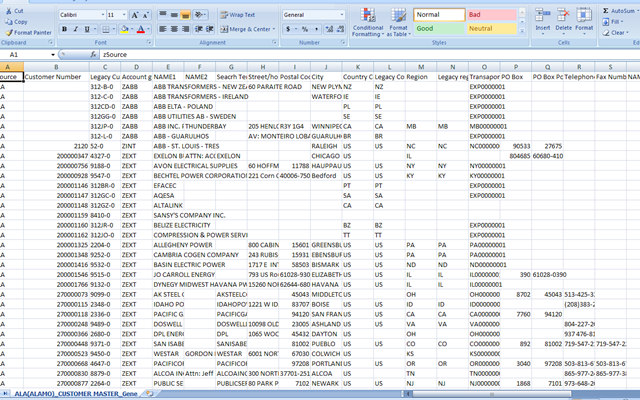Open font color dropdown arrow

(x=148, y=29)
